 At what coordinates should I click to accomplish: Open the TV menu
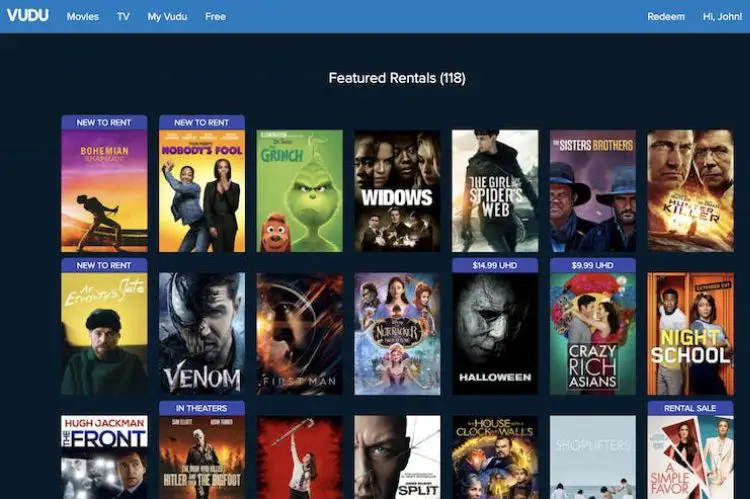[123, 16]
